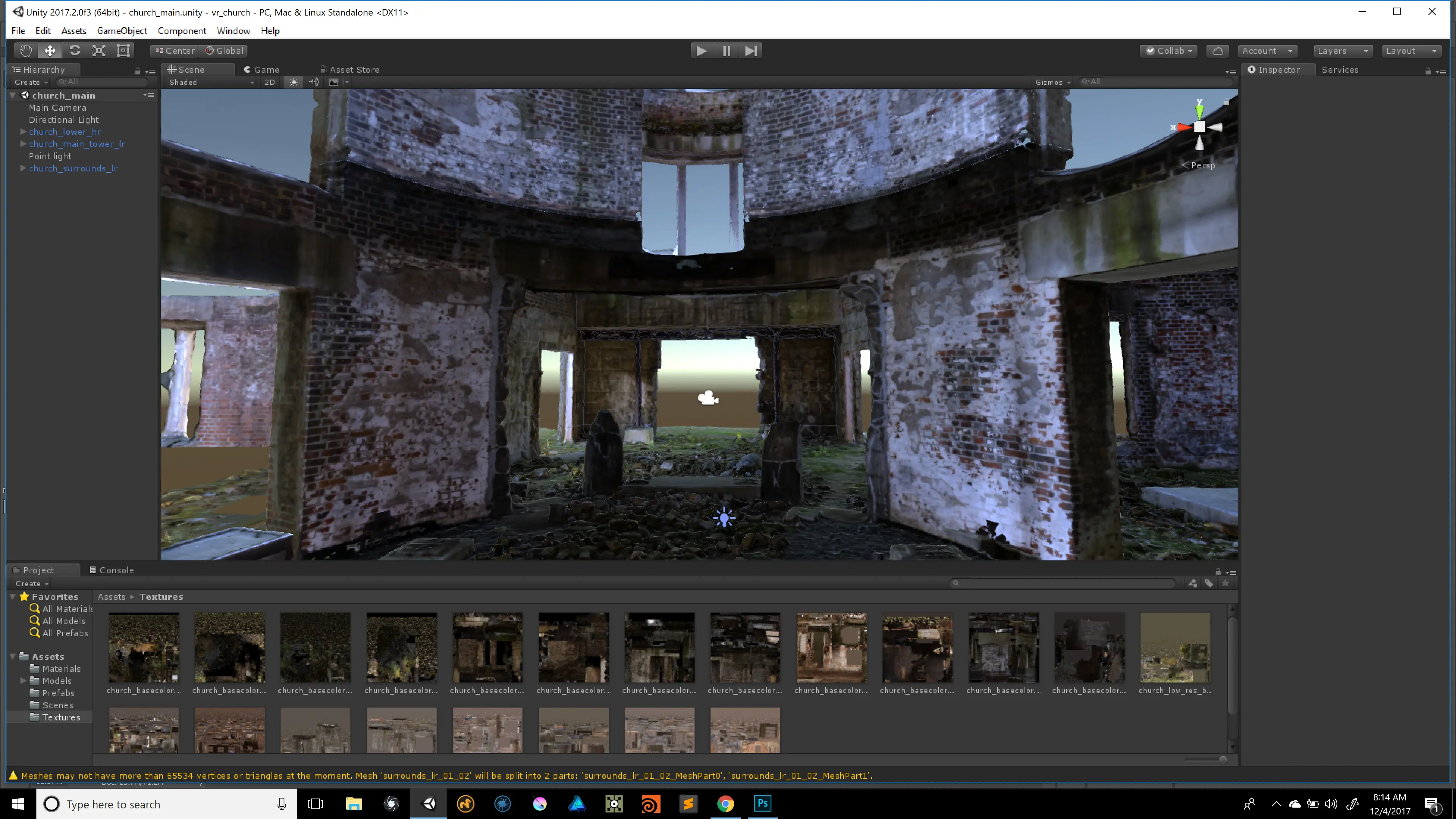Toggle scene audio speaker icon
The height and width of the screenshot is (819, 1456).
(x=314, y=82)
